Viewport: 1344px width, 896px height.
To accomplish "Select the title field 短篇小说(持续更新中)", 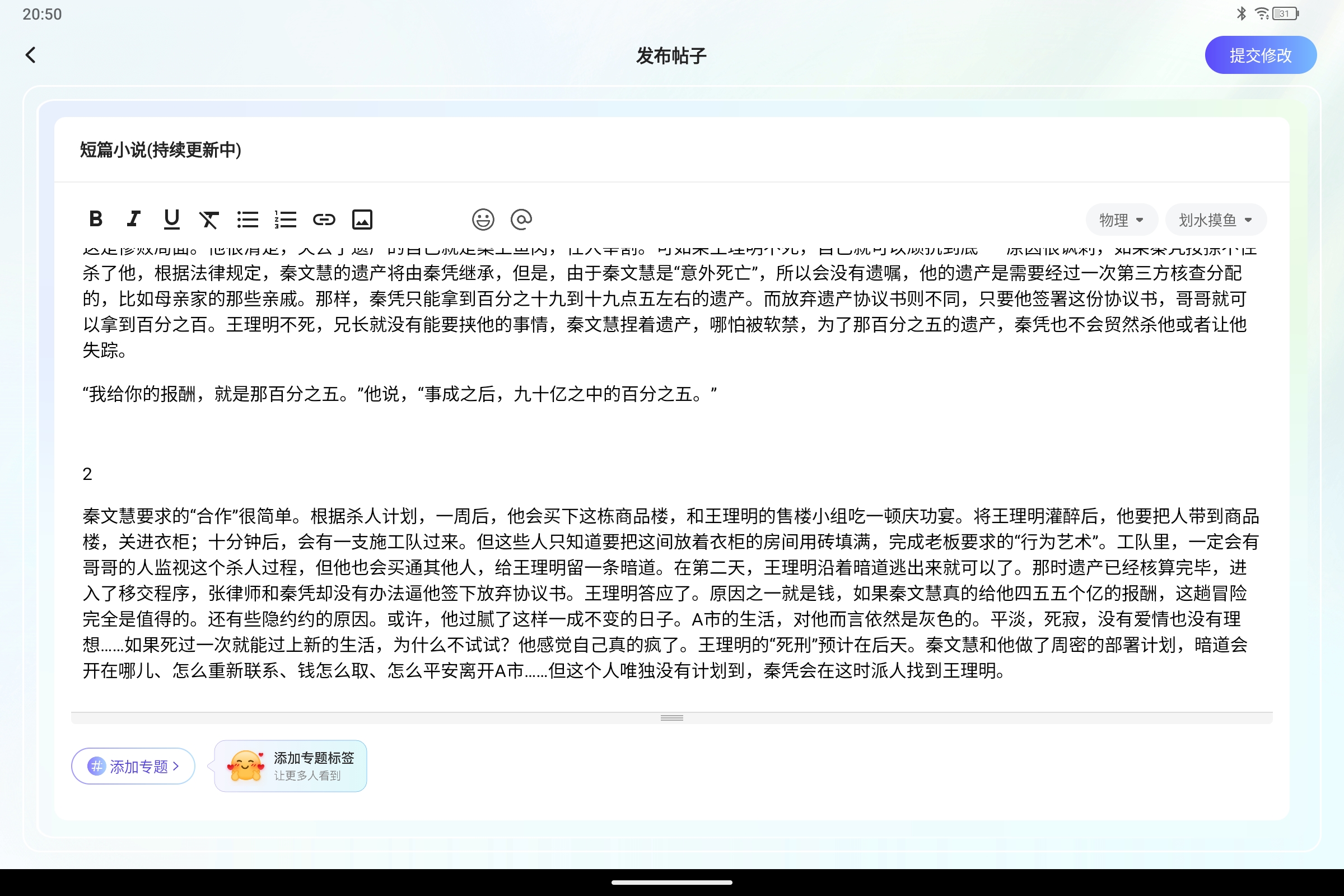I will (160, 150).
